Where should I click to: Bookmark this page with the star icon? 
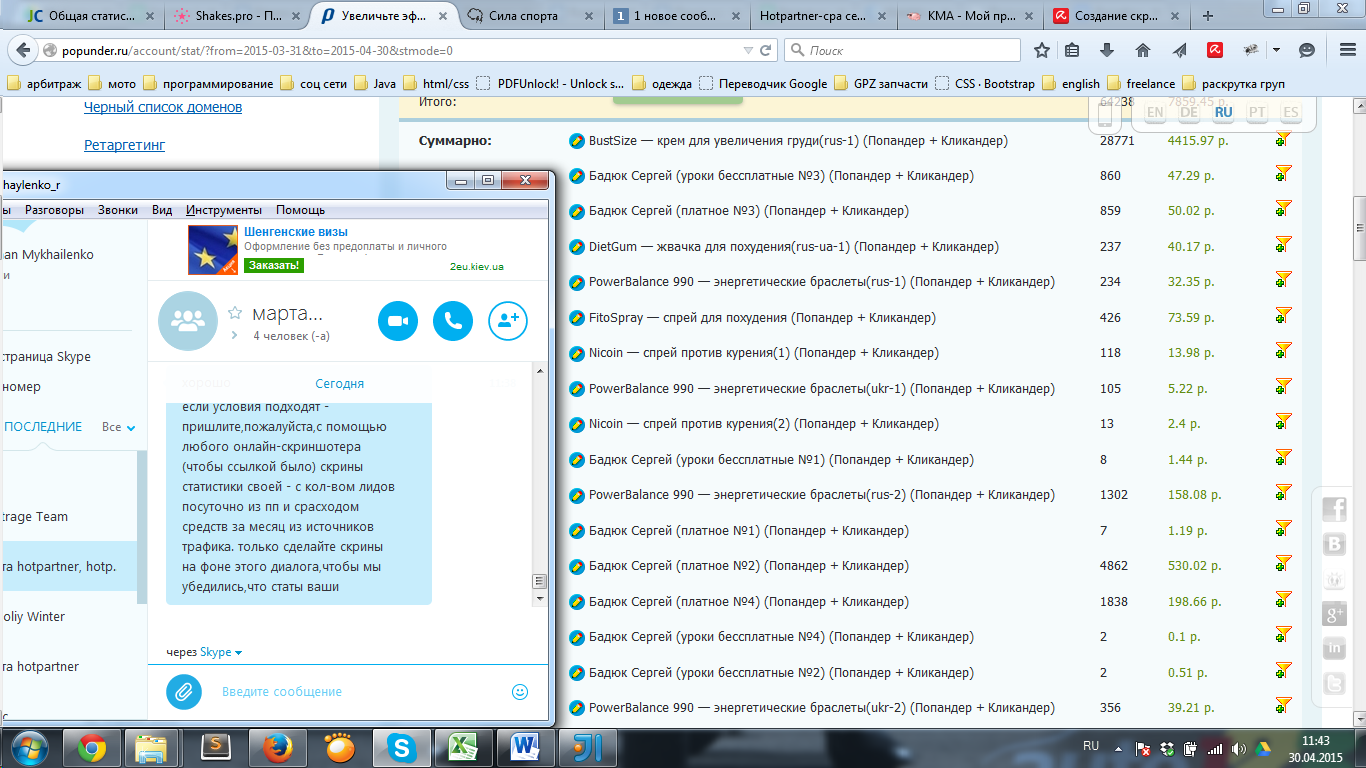click(x=1042, y=50)
